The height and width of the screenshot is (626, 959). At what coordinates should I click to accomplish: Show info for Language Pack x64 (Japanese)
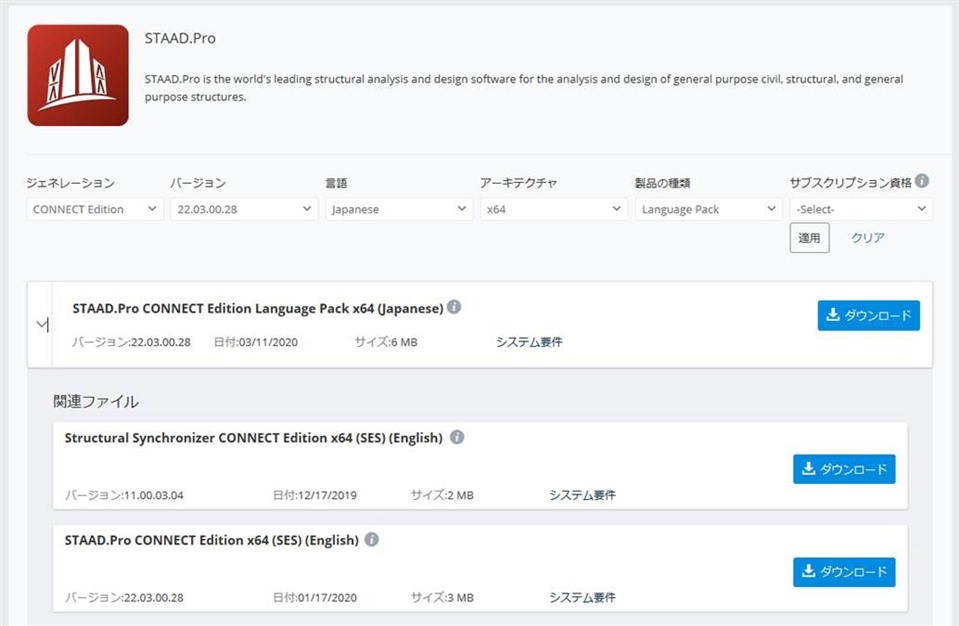point(454,307)
